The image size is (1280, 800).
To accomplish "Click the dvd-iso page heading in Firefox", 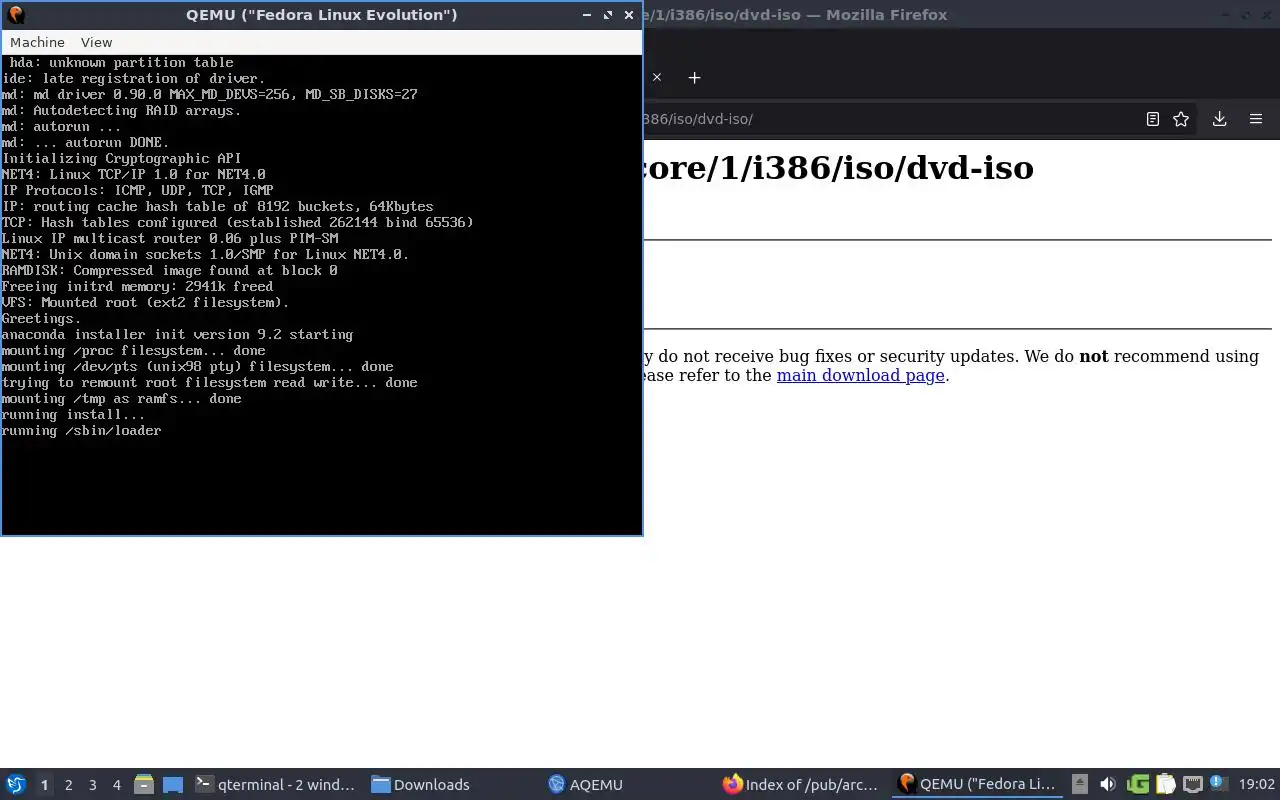I will pyautogui.click(x=838, y=168).
